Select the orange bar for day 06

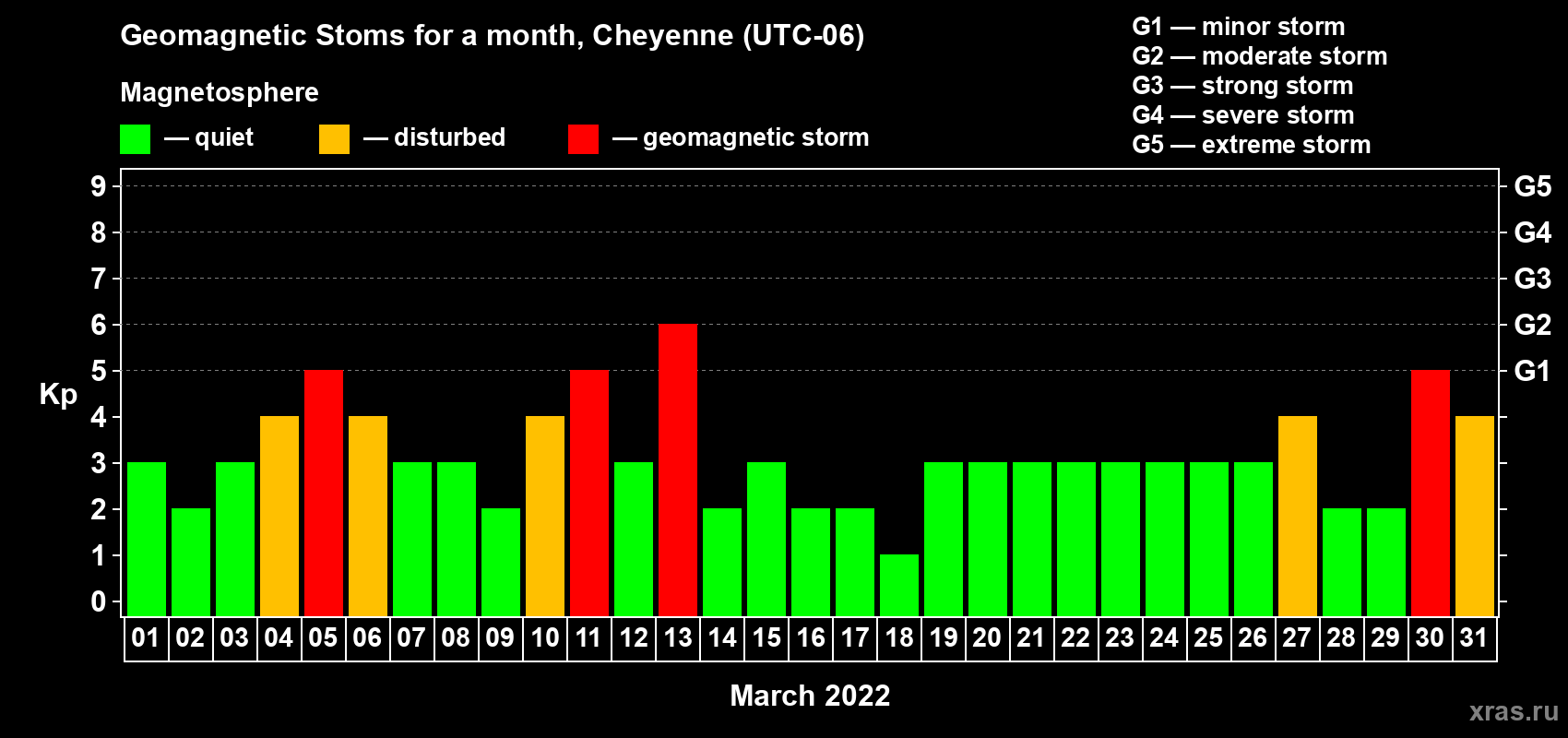coord(368,517)
